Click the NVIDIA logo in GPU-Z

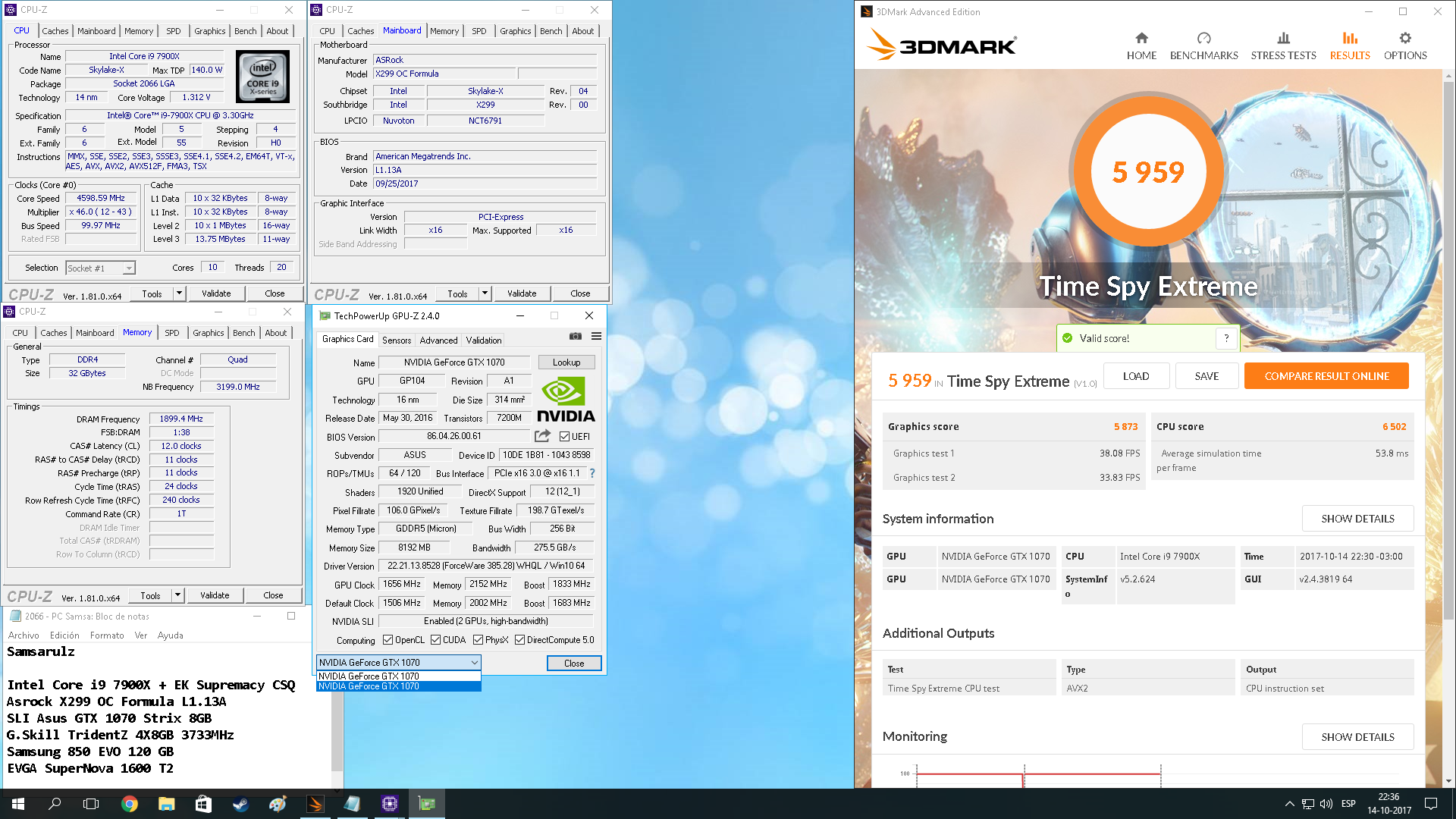point(566,400)
